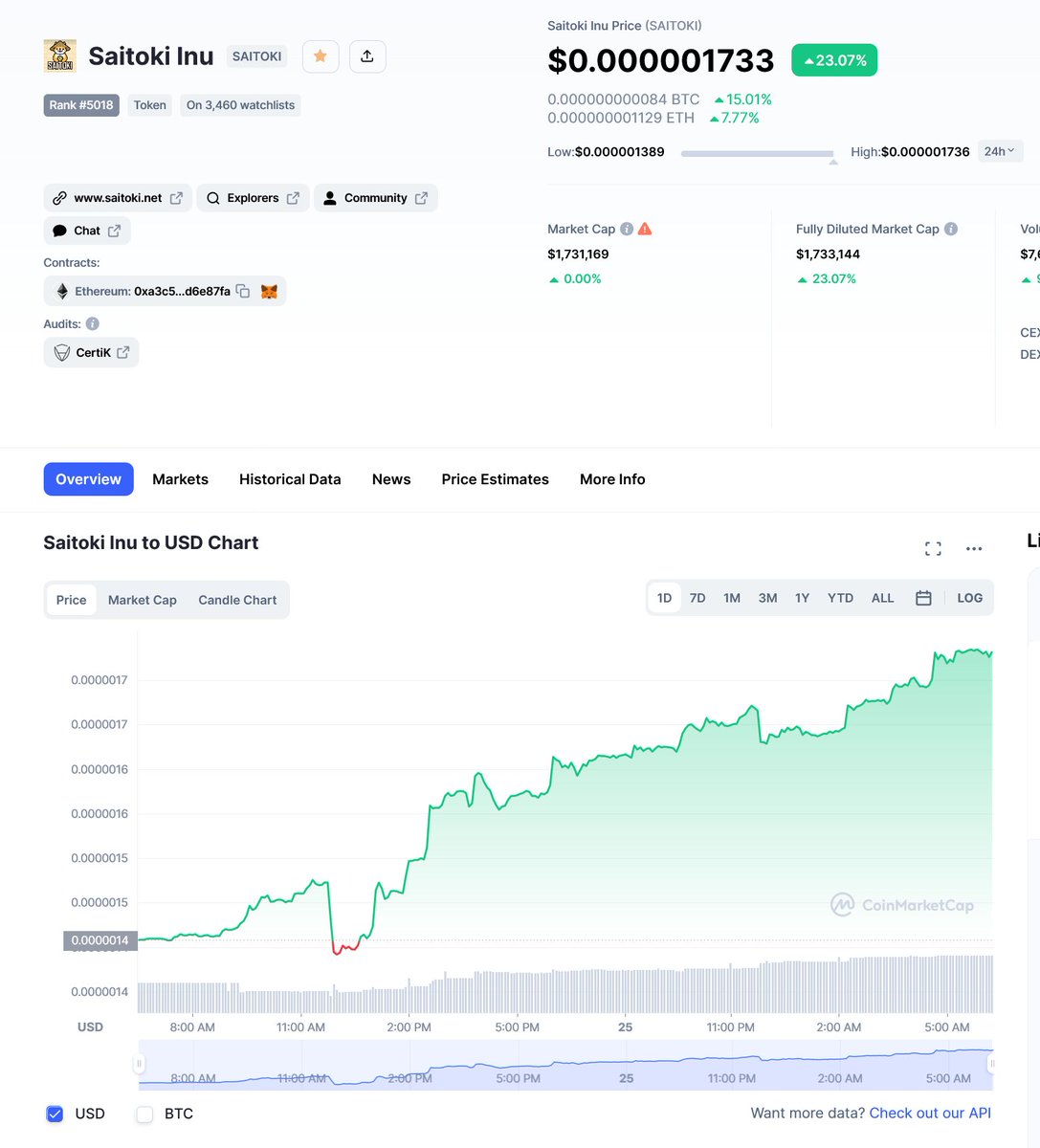Viewport: 1040px width, 1148px height.
Task: Click the Ethereum diamond logo
Action: point(62,291)
